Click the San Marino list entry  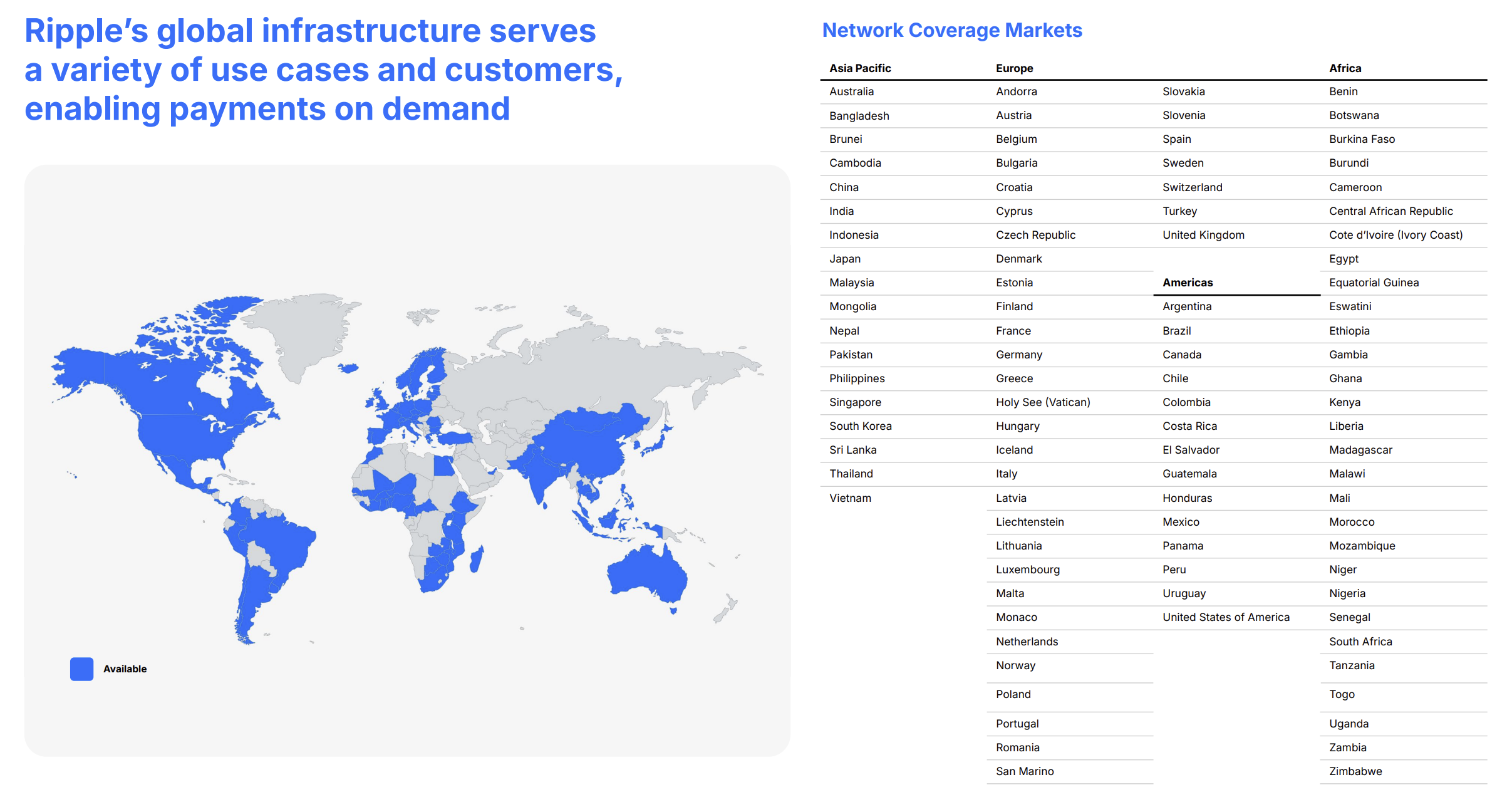click(x=1025, y=771)
